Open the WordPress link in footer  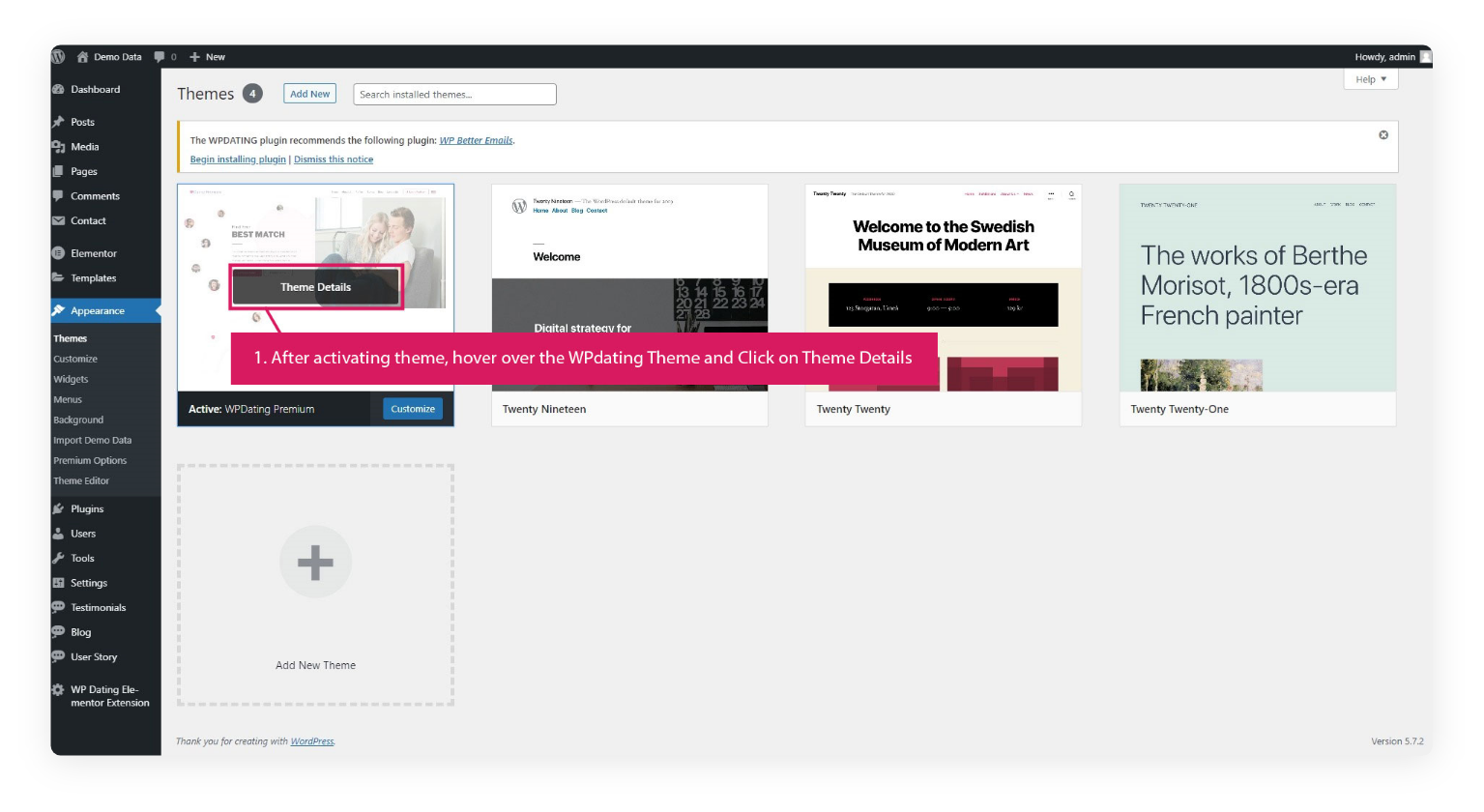click(x=312, y=741)
